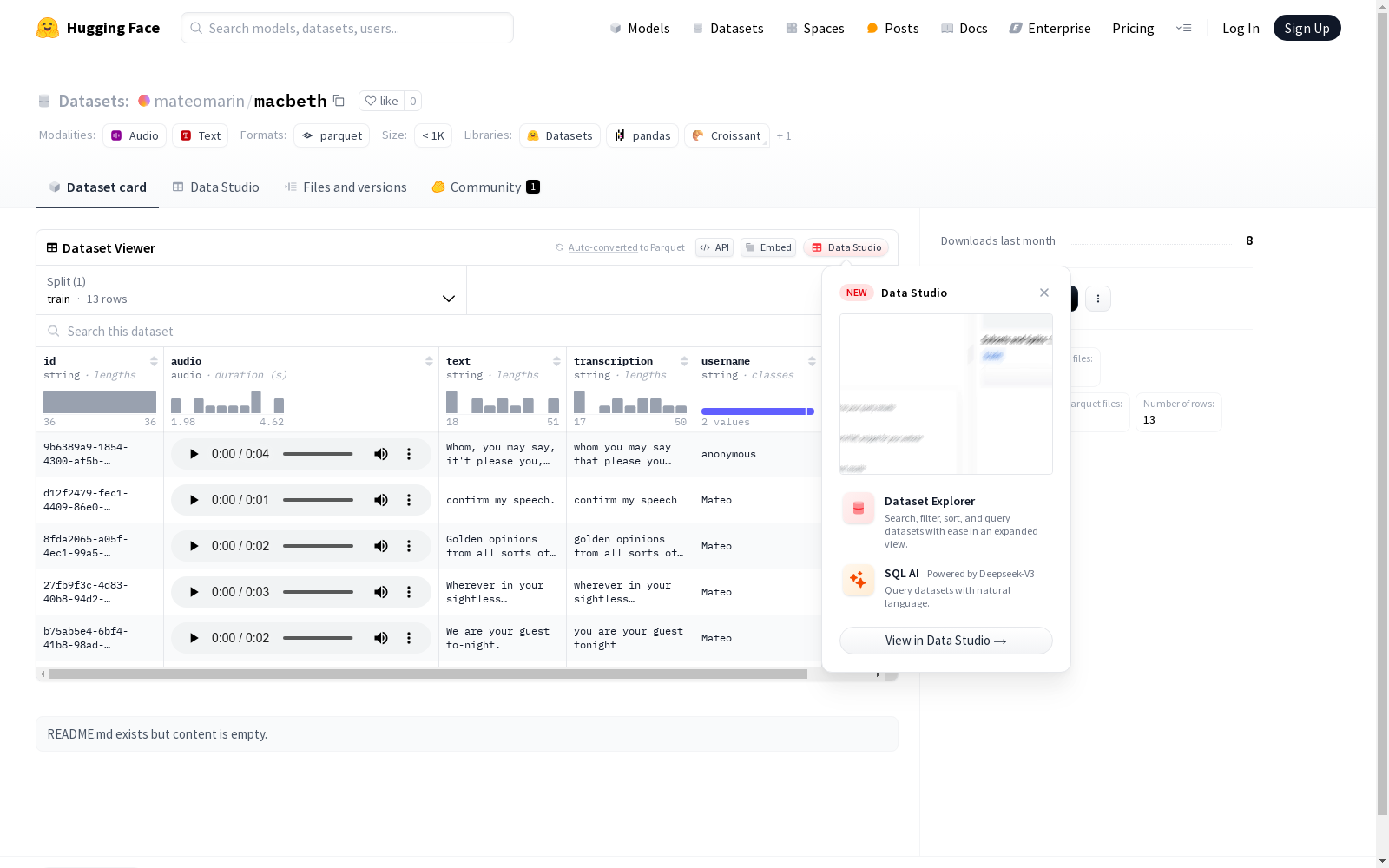The image size is (1389, 868).
Task: Play audio for row b75ab5e4
Action: click(x=194, y=638)
